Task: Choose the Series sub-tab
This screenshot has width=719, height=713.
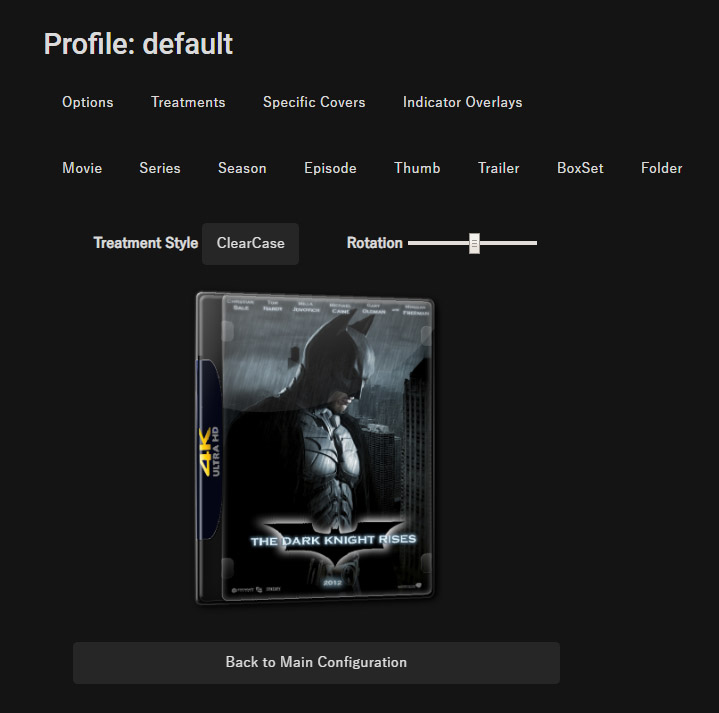Action: tap(160, 168)
